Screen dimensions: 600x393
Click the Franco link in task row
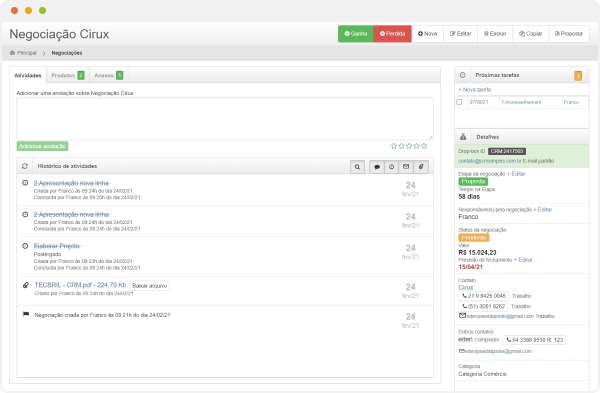pos(571,102)
